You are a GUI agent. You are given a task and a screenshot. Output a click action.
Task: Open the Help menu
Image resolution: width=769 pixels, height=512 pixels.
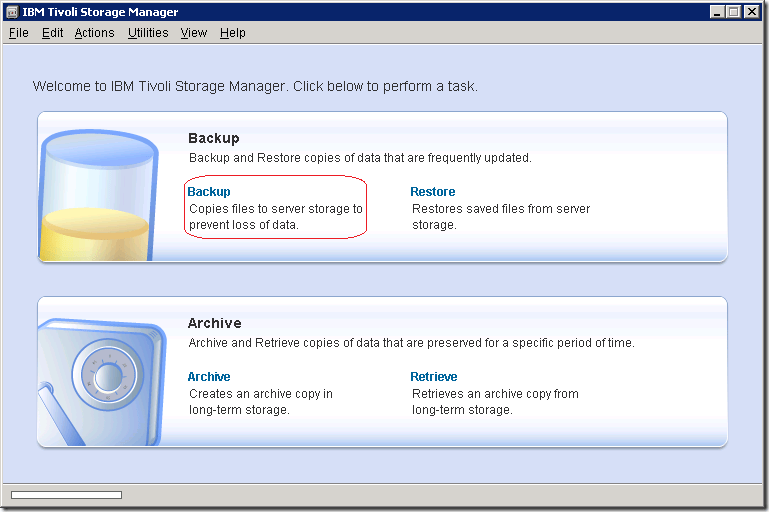[x=232, y=33]
